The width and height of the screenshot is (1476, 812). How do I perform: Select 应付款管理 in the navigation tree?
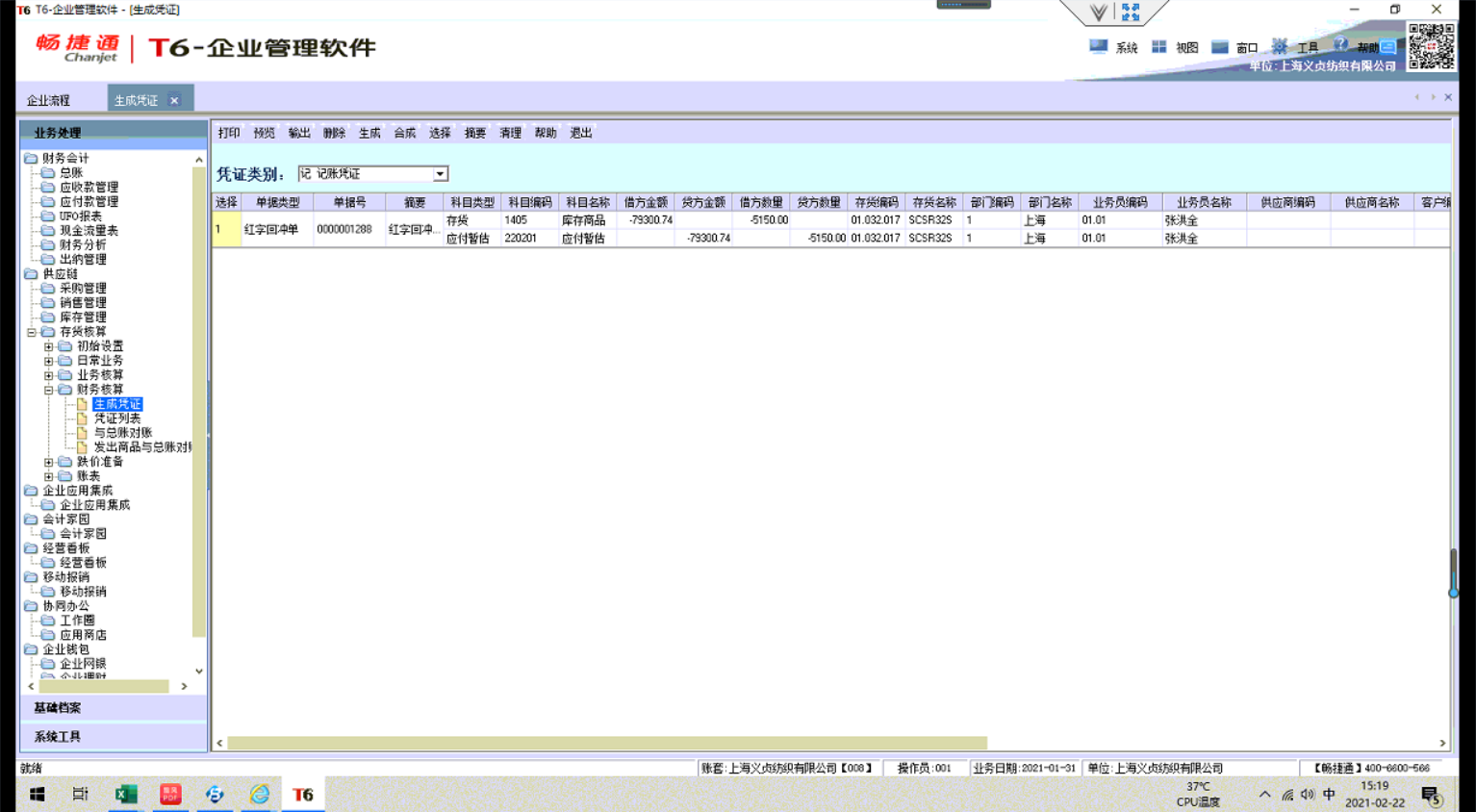coord(89,202)
